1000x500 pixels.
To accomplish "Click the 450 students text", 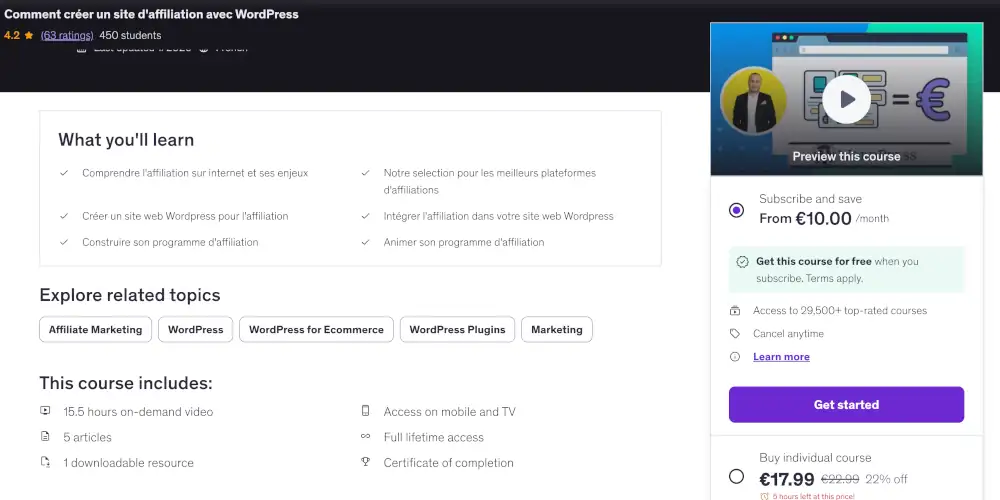I will 130,35.
